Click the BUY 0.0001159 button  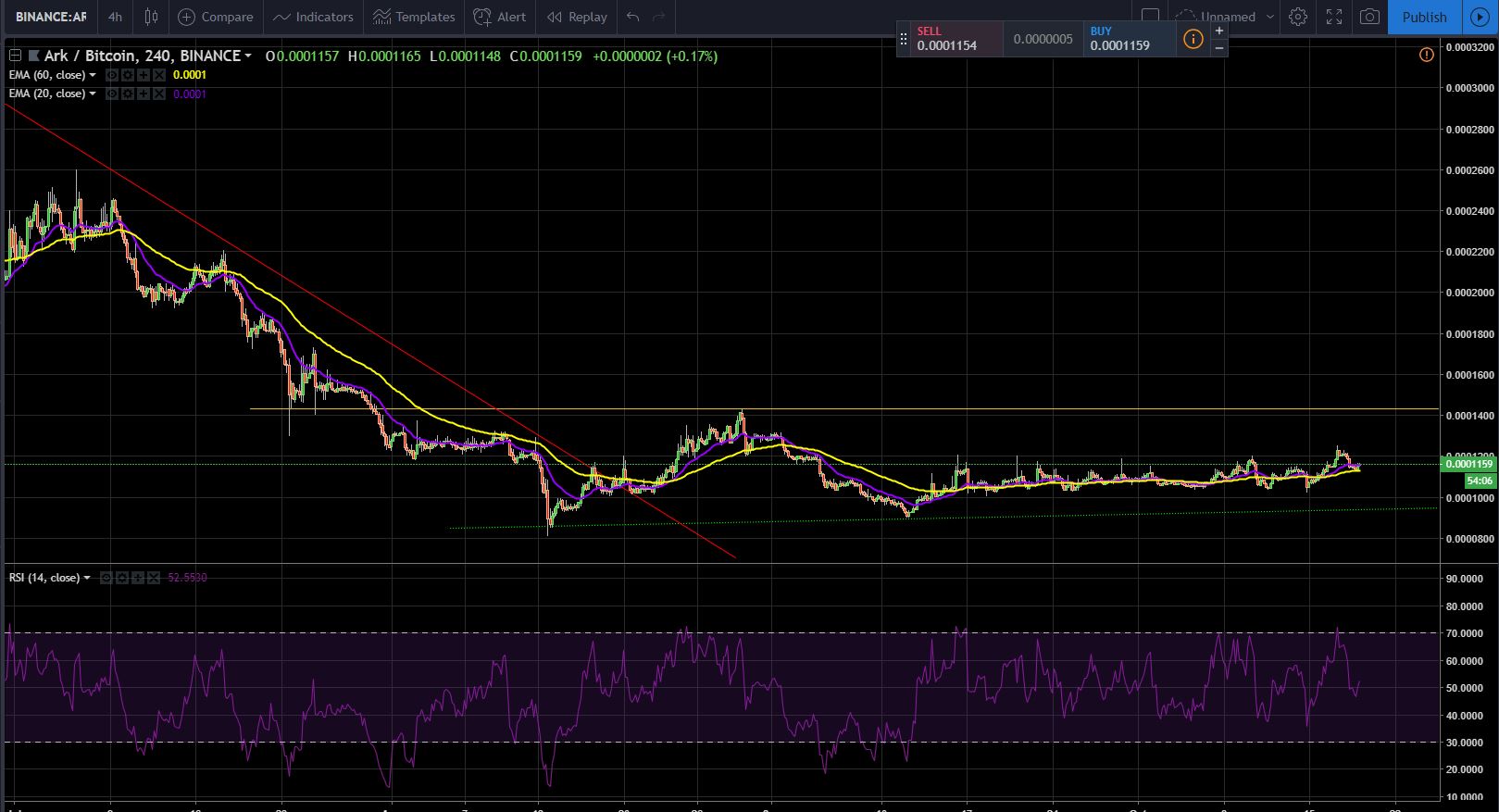click(1128, 38)
